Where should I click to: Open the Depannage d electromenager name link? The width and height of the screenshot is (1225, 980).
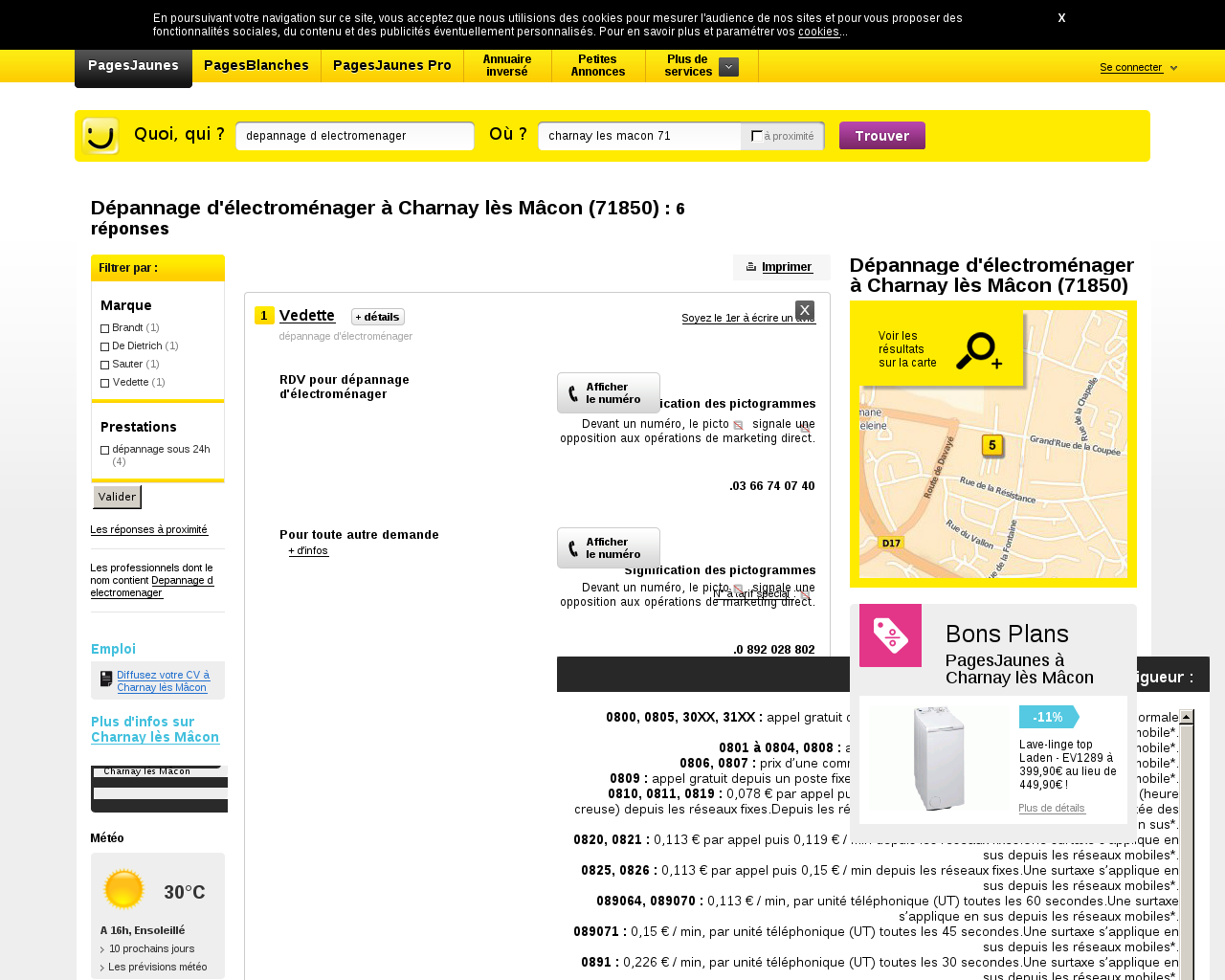[152, 587]
